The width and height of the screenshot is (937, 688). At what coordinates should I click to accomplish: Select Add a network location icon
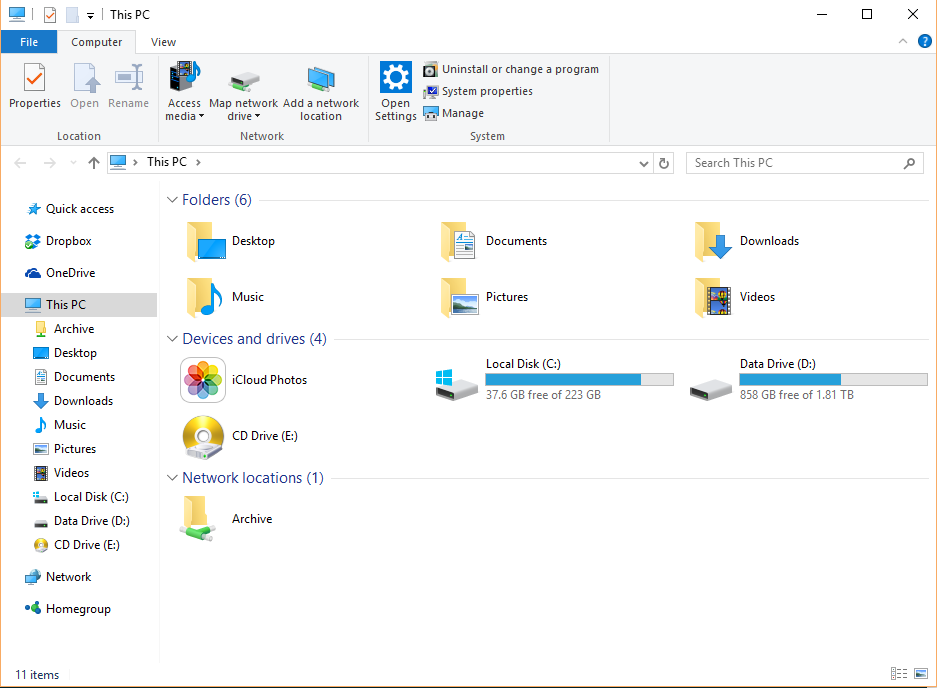[321, 79]
